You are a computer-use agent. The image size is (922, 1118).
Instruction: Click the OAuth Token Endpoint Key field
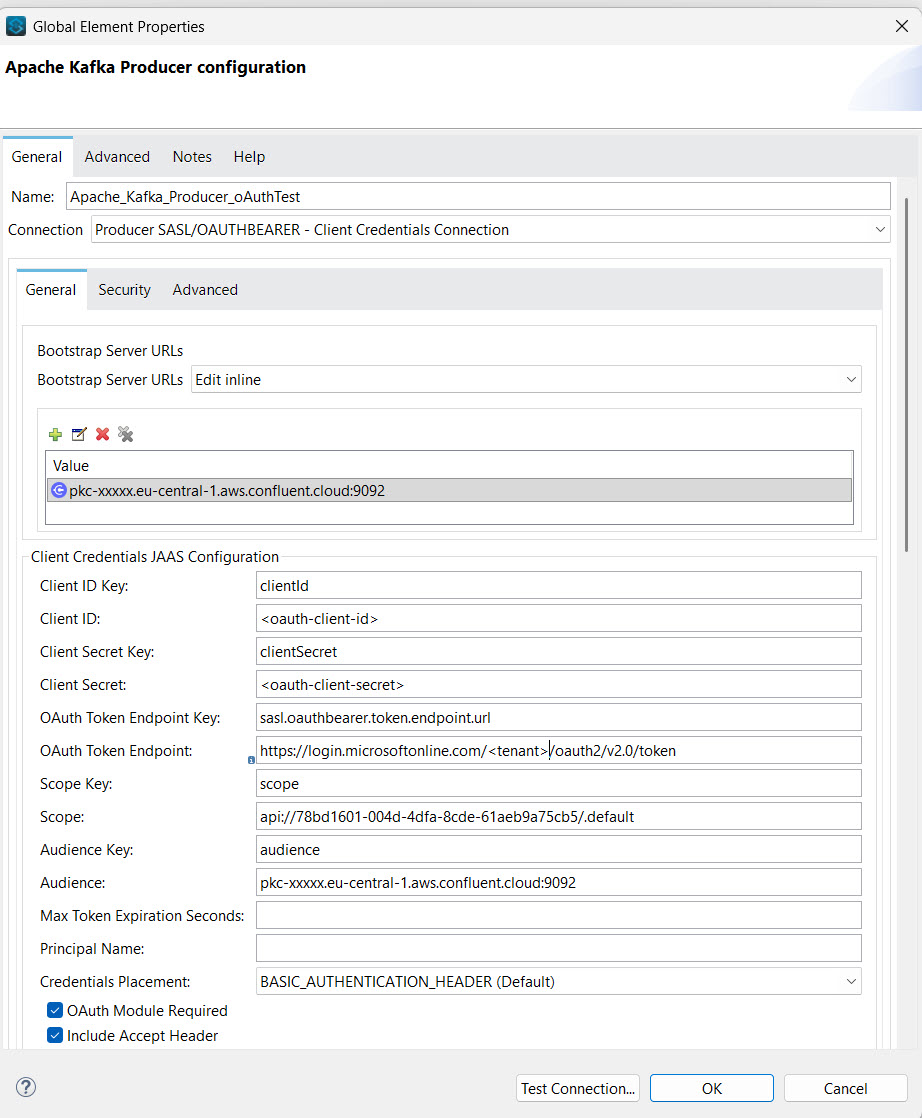[558, 717]
